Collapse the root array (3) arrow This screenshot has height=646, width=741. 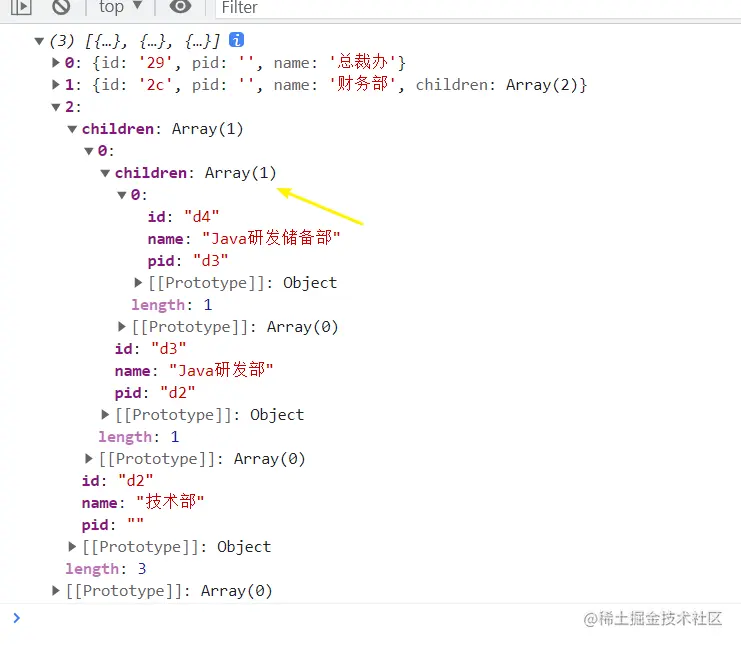[x=39, y=41]
